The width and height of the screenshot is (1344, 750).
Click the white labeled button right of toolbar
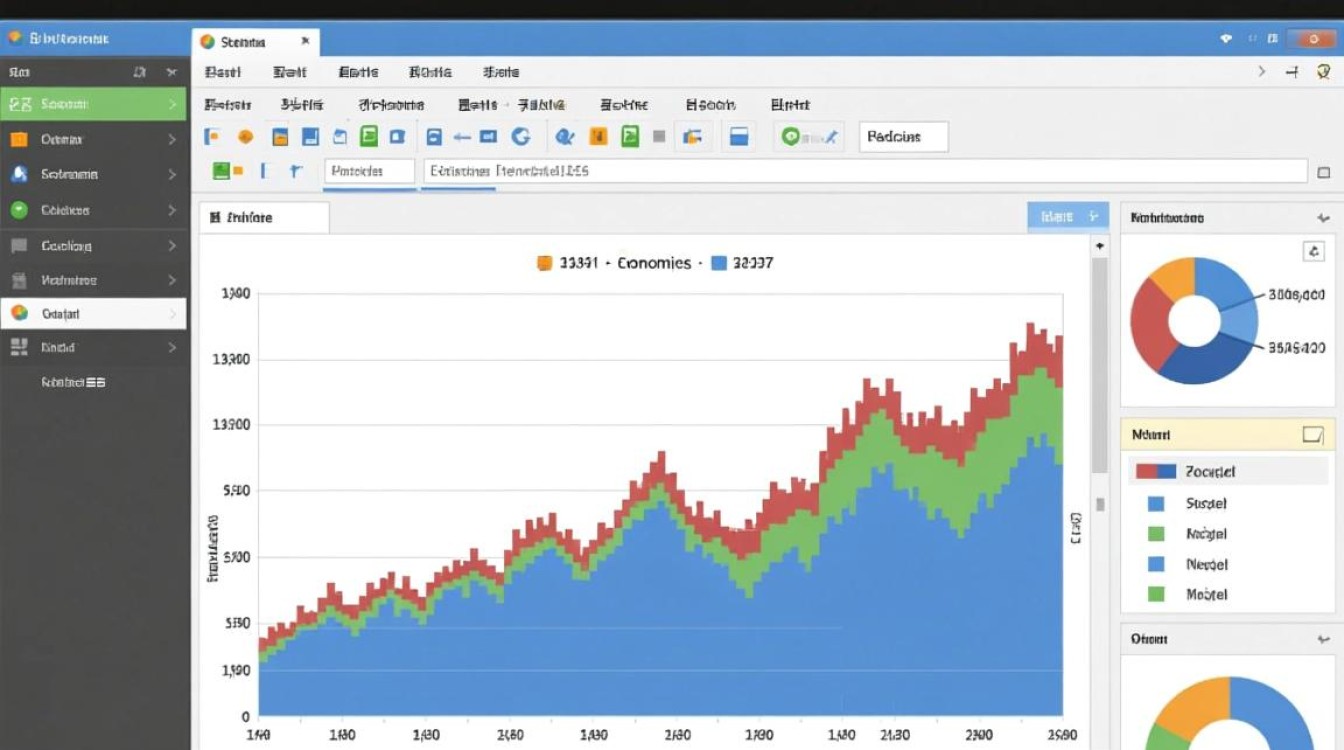pyautogui.click(x=903, y=137)
